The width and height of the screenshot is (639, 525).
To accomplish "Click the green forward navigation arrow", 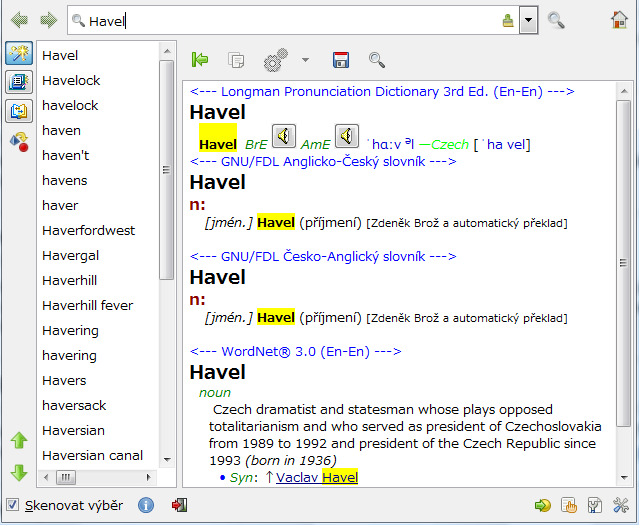I will (48, 20).
